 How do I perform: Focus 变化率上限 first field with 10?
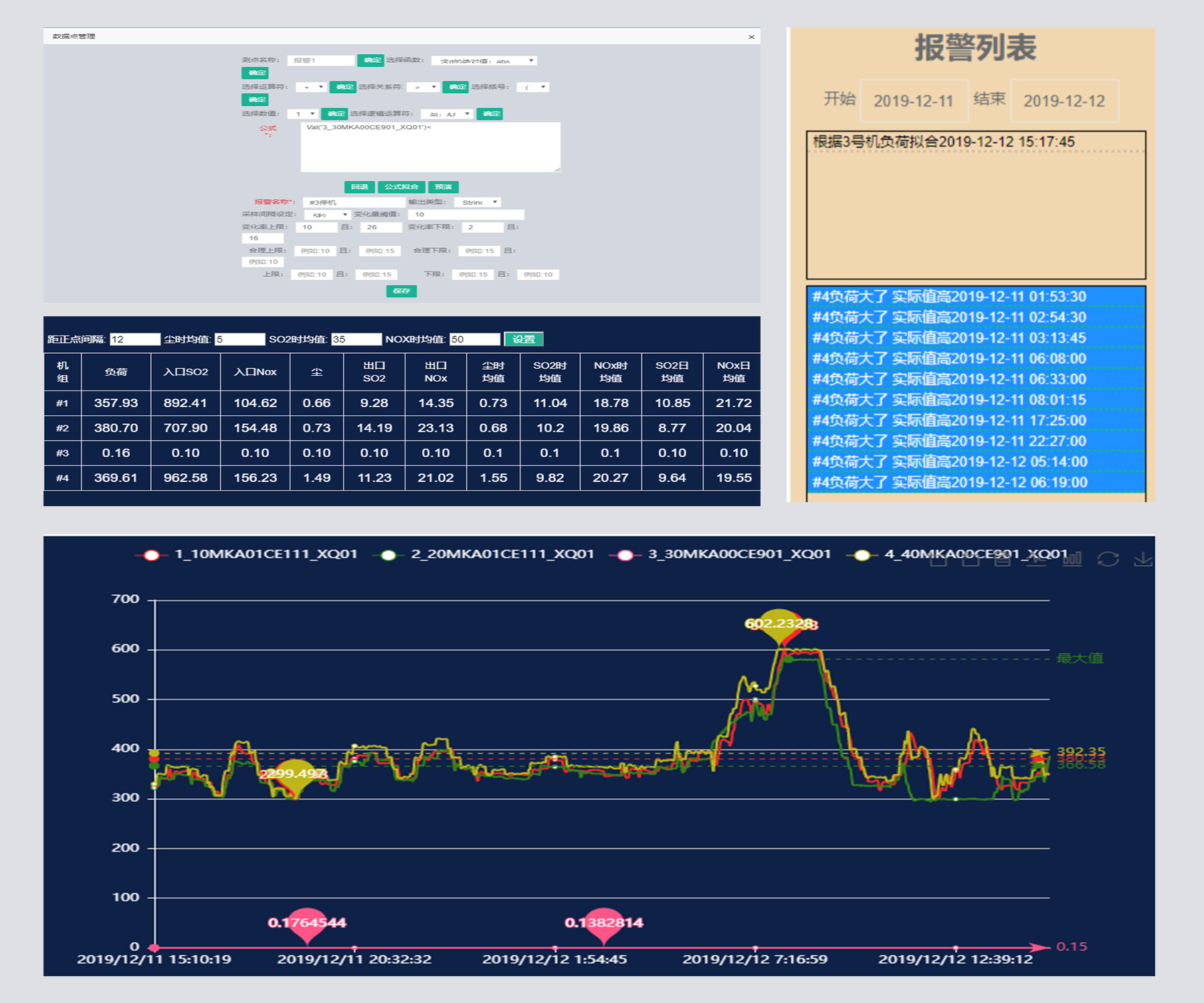click(316, 227)
